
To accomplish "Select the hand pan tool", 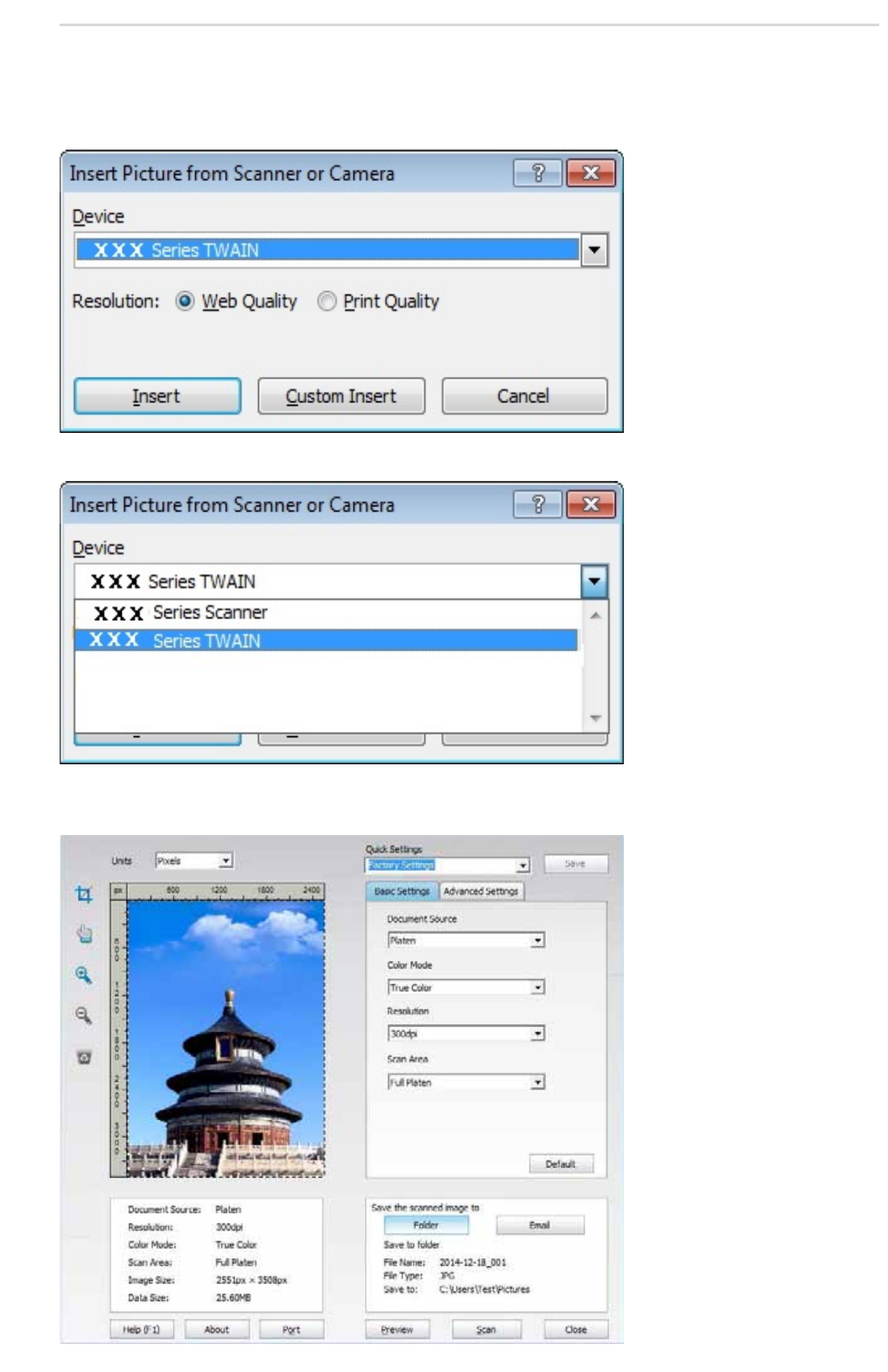I will pos(84,934).
